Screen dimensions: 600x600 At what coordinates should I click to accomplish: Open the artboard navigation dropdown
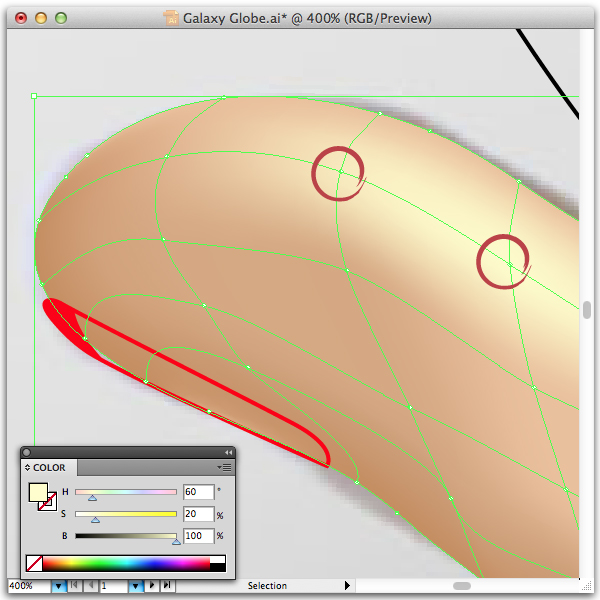[x=136, y=586]
